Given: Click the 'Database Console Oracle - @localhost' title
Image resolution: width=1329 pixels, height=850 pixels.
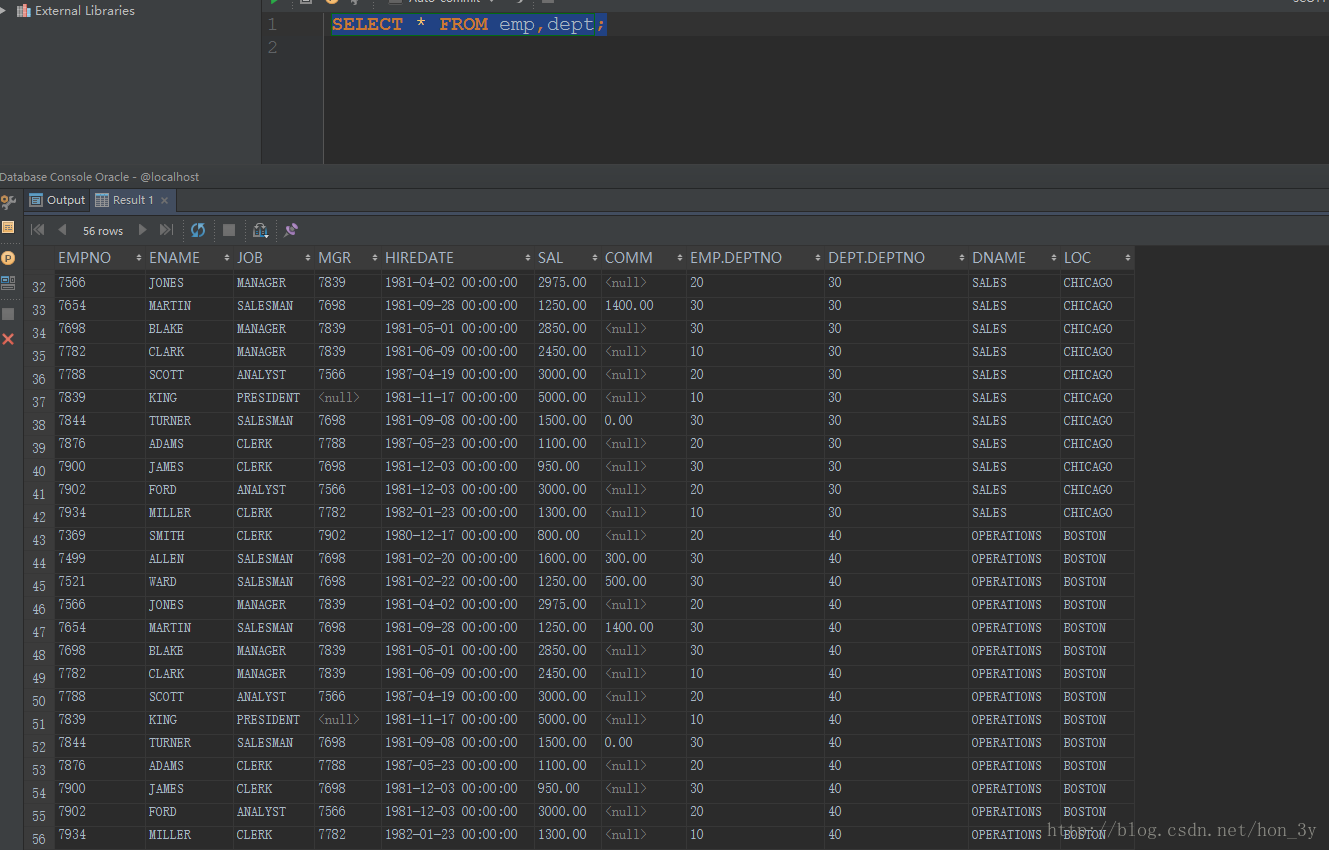Looking at the screenshot, I should pos(100,177).
